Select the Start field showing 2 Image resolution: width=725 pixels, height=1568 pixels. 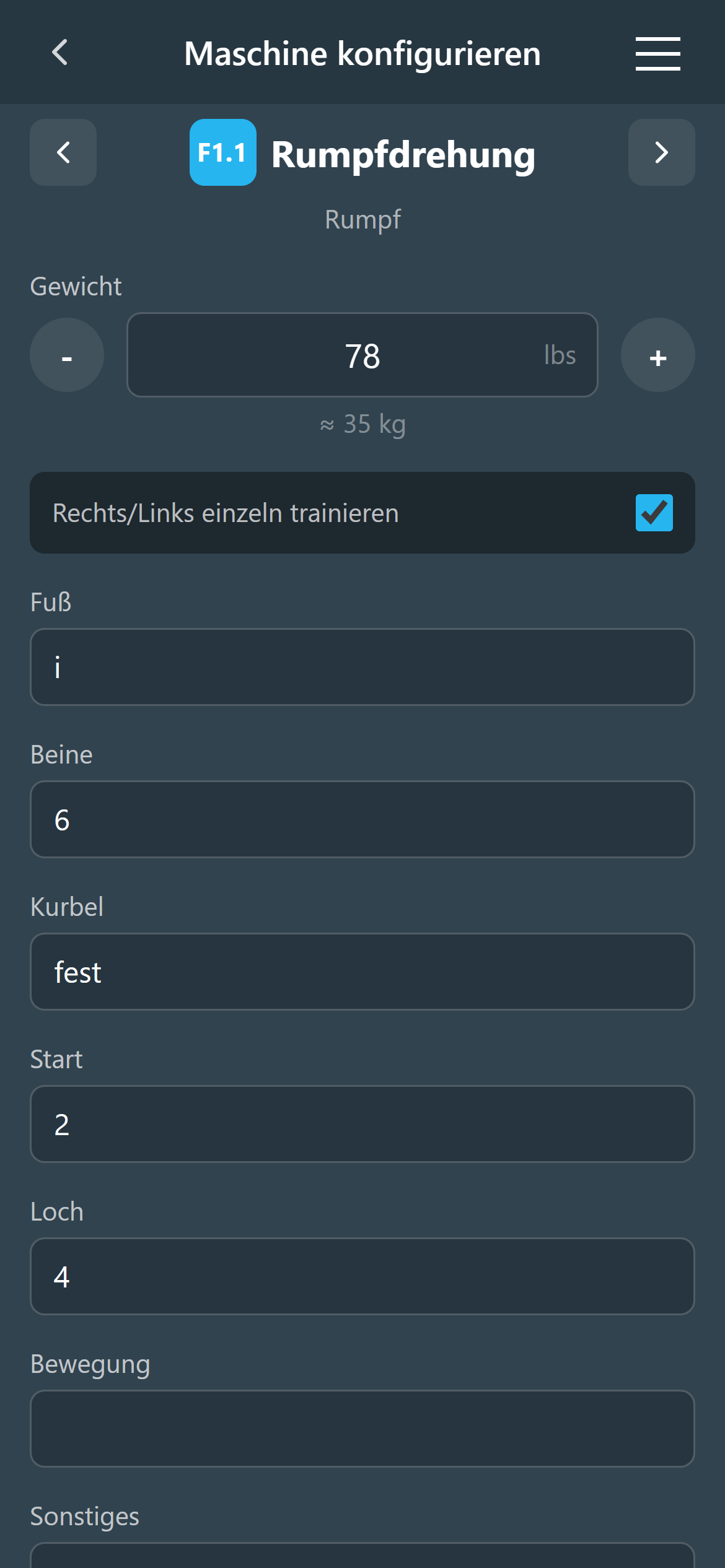coord(362,1124)
